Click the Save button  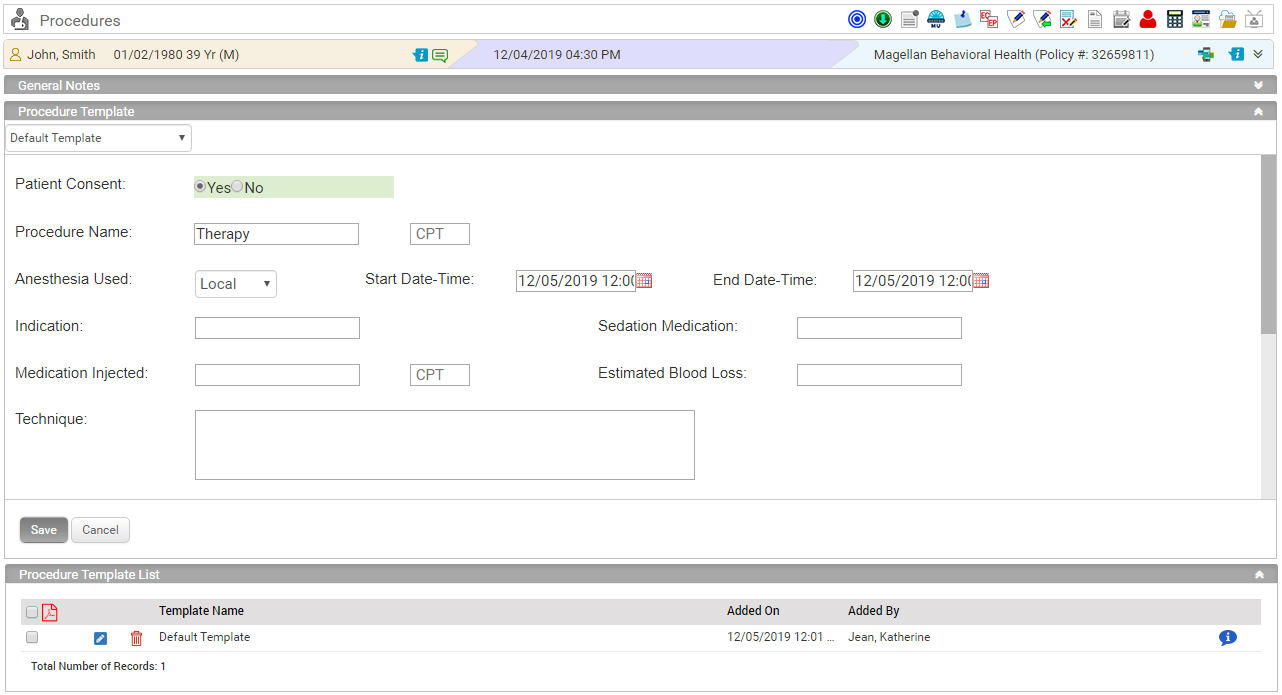[x=44, y=530]
